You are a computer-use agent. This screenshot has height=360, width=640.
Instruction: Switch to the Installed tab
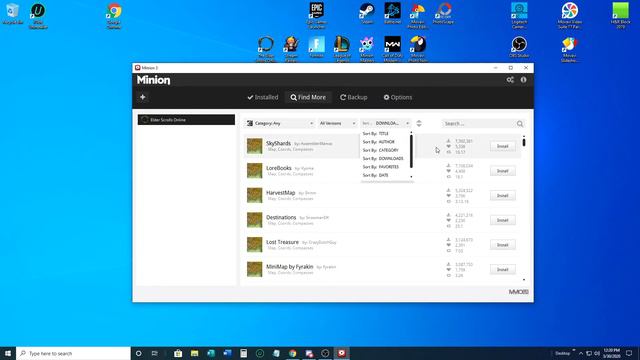tap(262, 97)
